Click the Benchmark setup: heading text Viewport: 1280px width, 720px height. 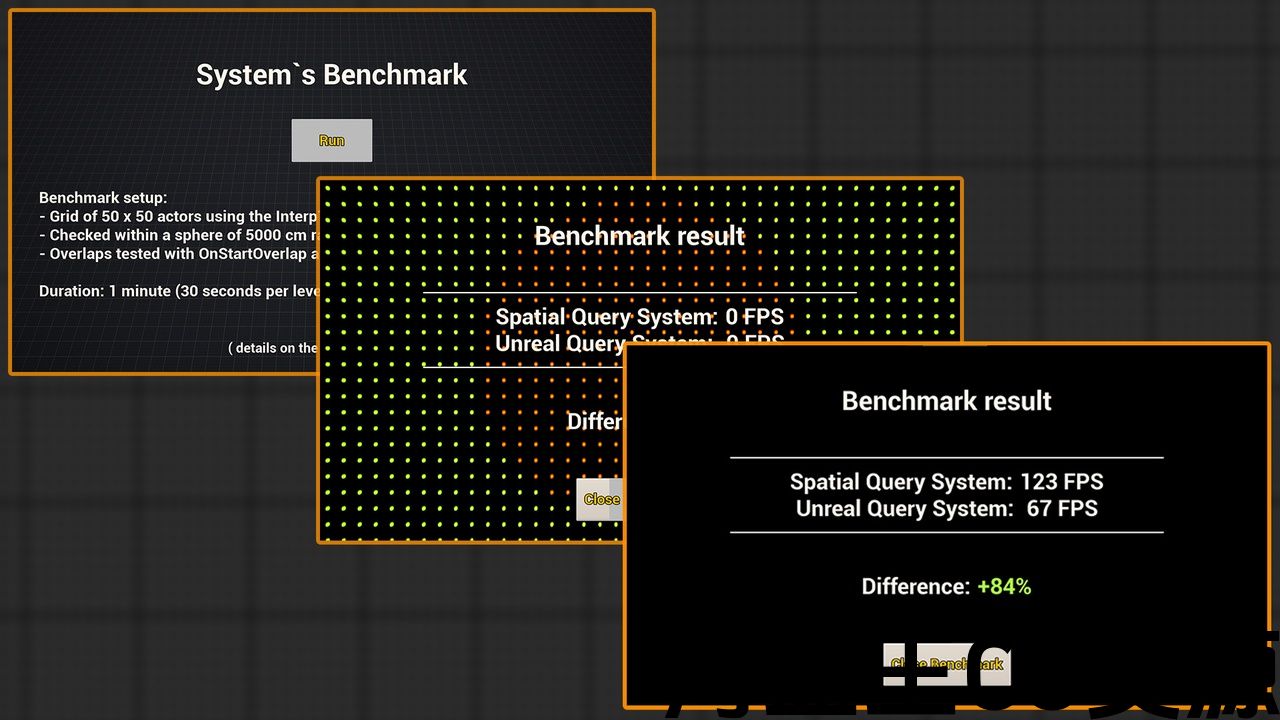coord(103,198)
